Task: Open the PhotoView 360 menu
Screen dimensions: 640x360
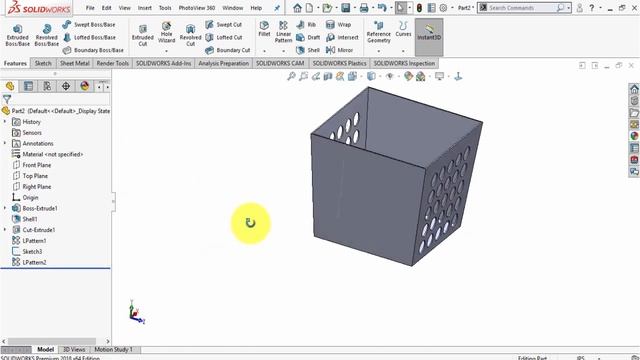Action: coord(196,8)
